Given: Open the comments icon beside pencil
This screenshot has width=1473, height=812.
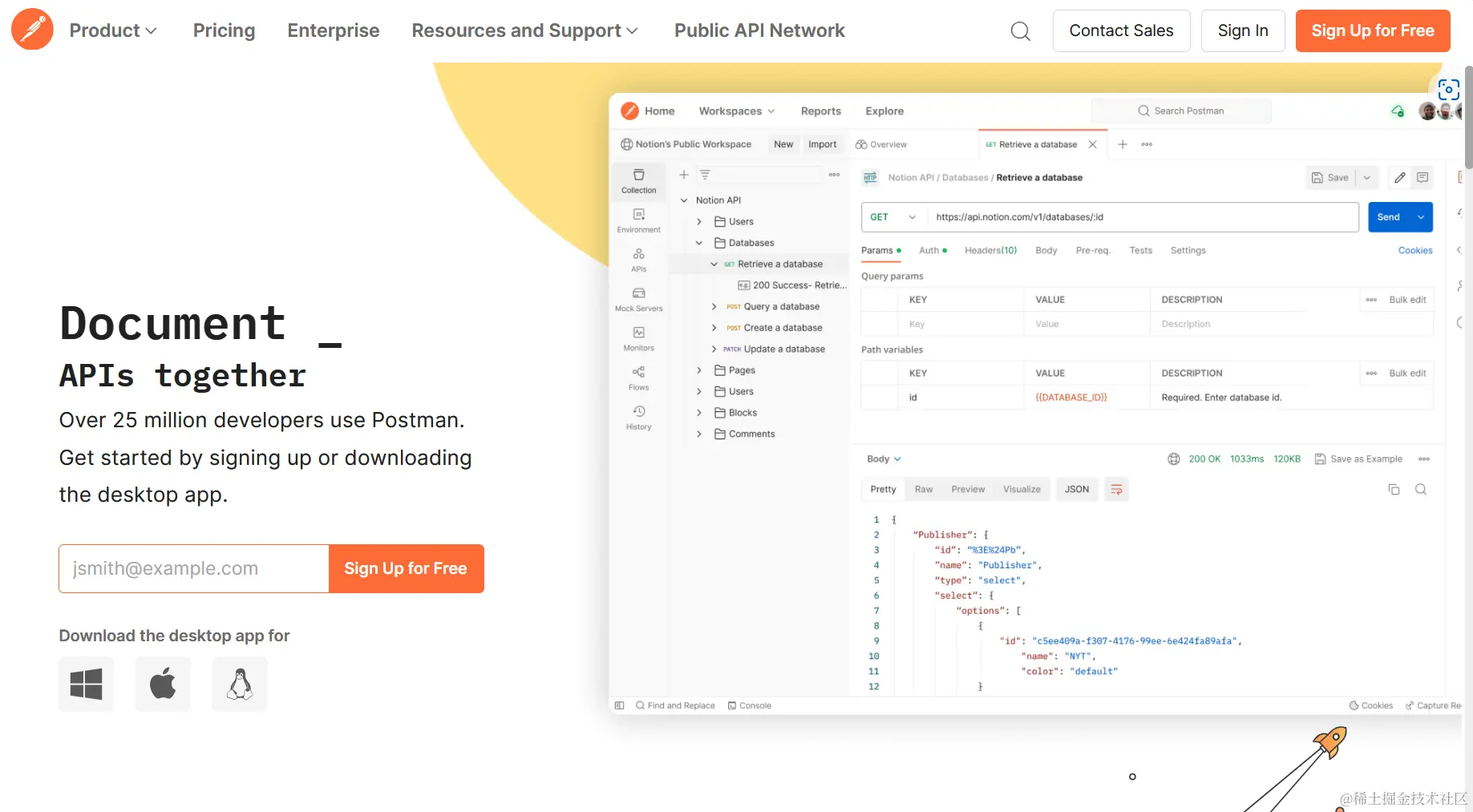Looking at the screenshot, I should tap(1422, 177).
